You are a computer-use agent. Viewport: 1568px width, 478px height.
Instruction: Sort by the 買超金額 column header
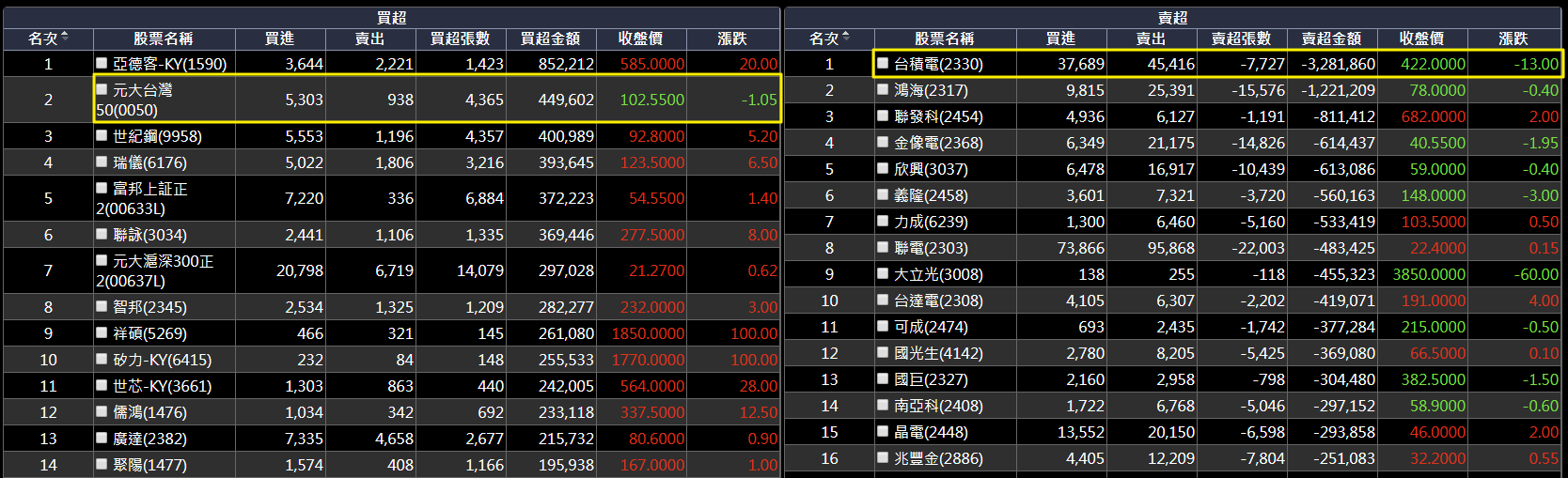click(x=551, y=39)
